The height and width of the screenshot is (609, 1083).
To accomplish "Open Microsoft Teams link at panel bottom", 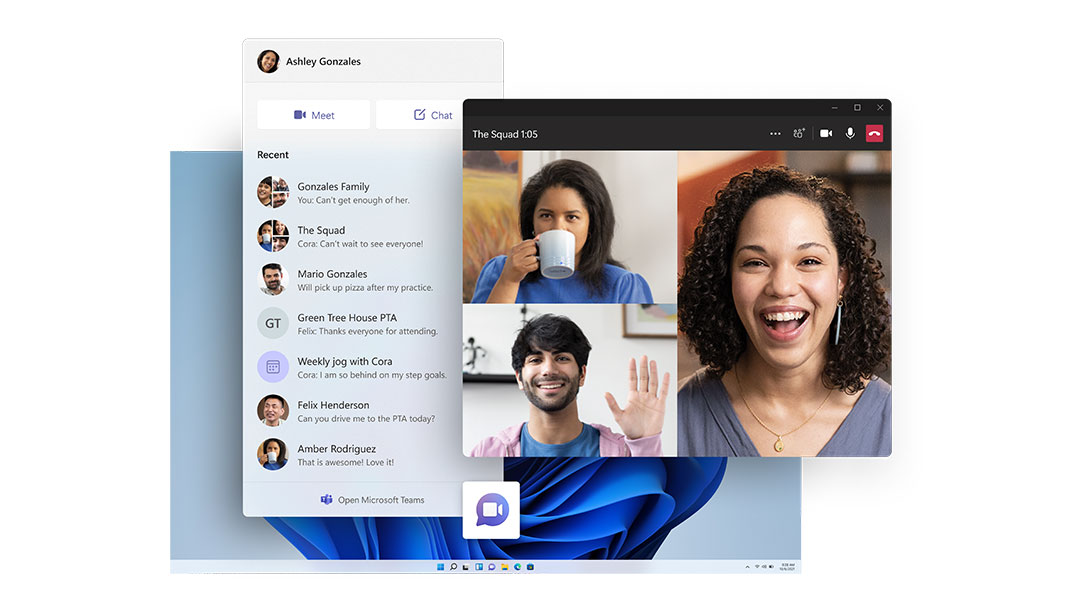I will point(372,500).
